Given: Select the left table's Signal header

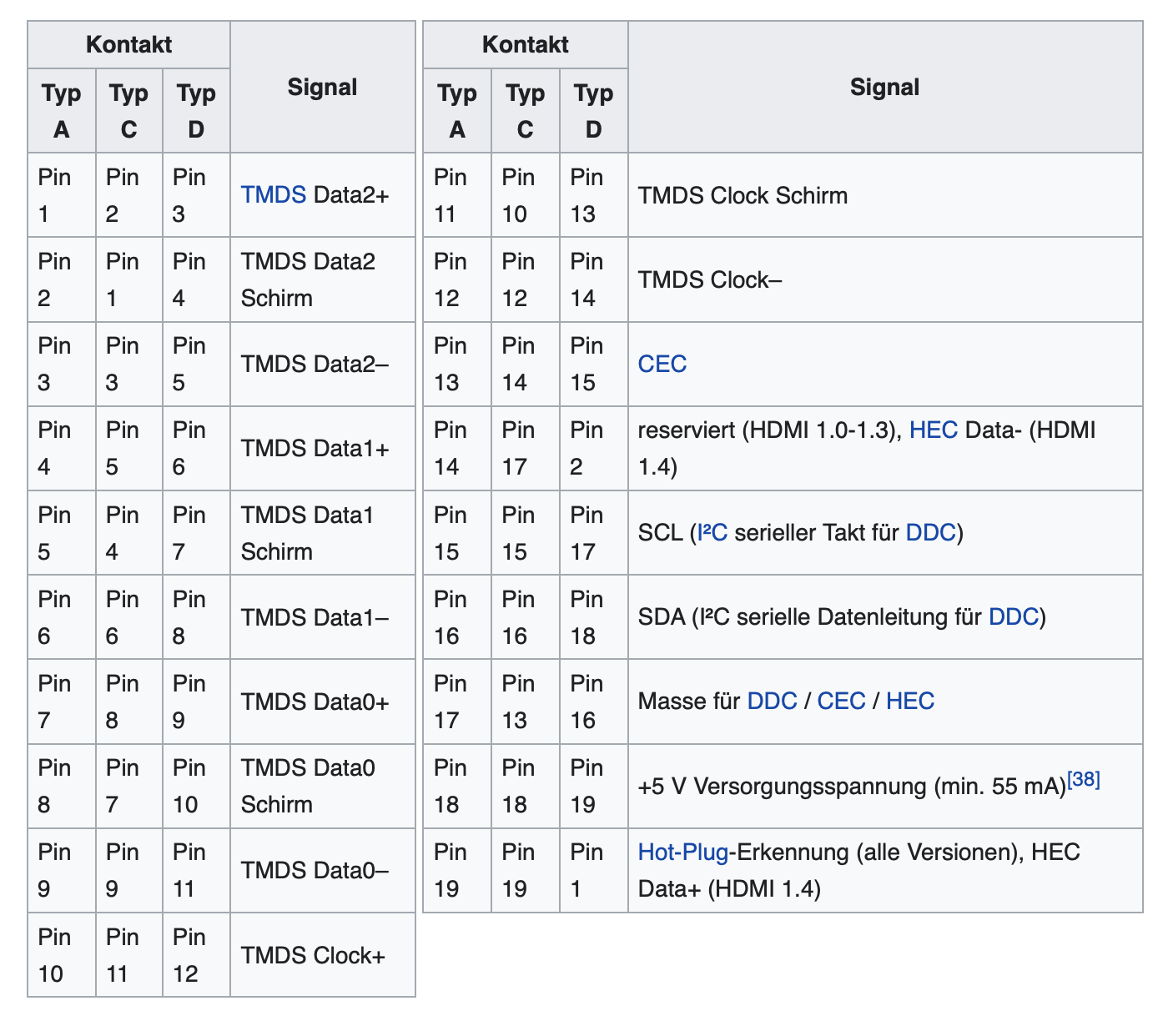Looking at the screenshot, I should point(323,88).
